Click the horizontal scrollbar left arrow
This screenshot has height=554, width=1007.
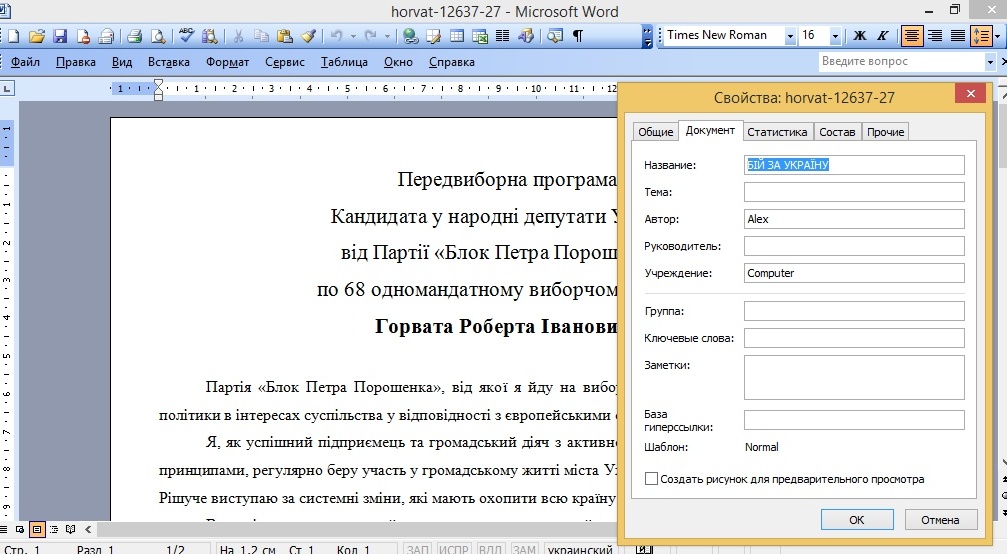point(88,530)
